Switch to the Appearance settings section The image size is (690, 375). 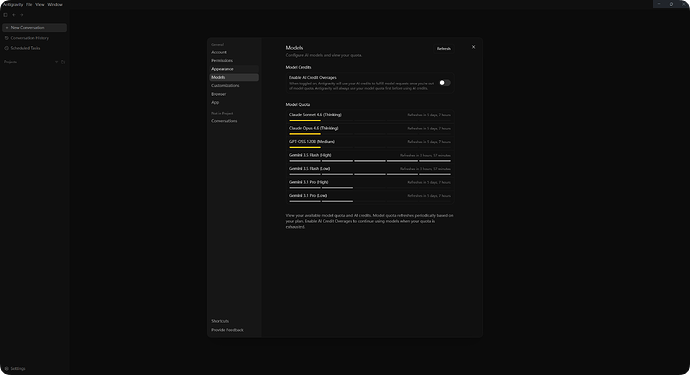click(234, 69)
